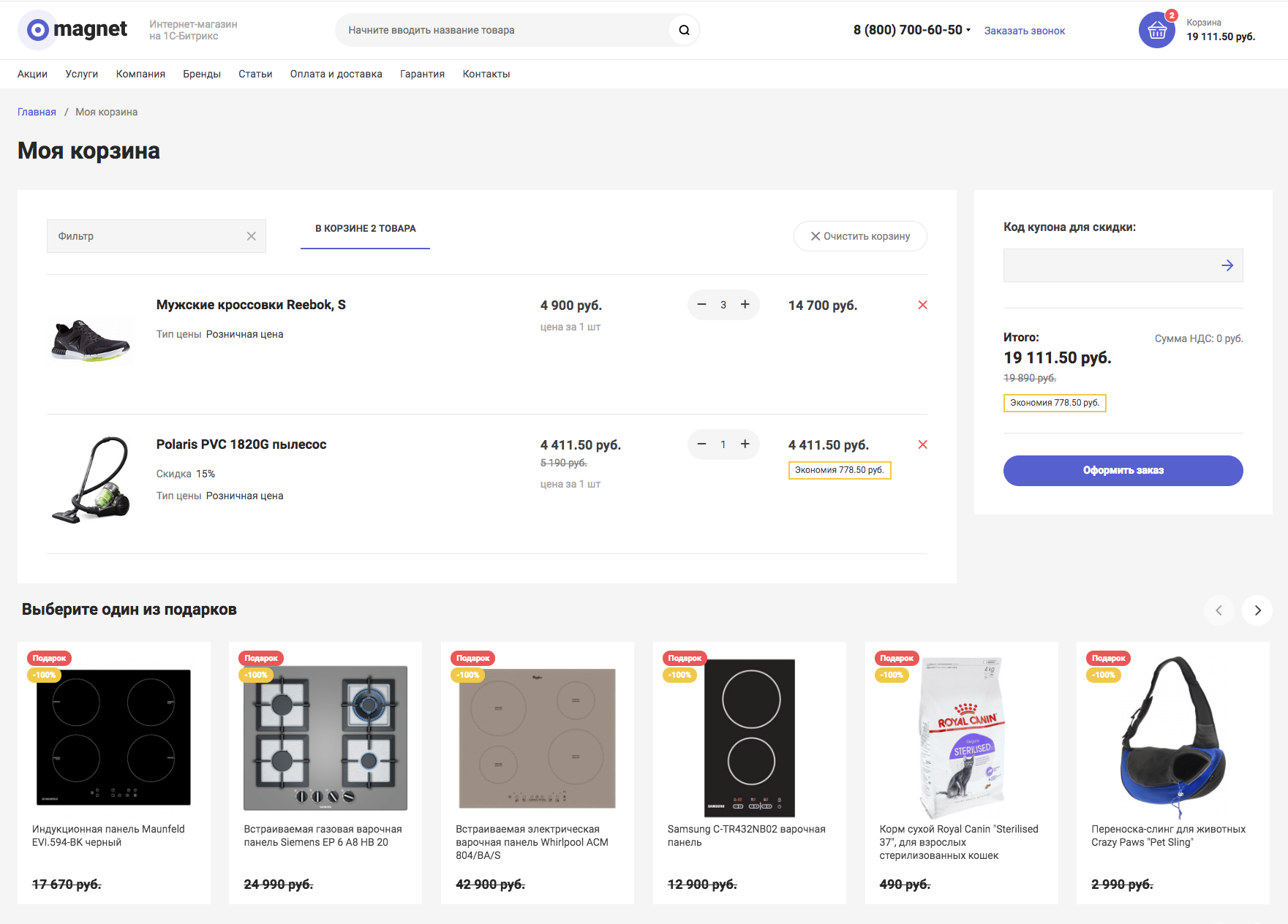Click the cart counter badge showing 2
The image size is (1288, 924).
[1171, 15]
